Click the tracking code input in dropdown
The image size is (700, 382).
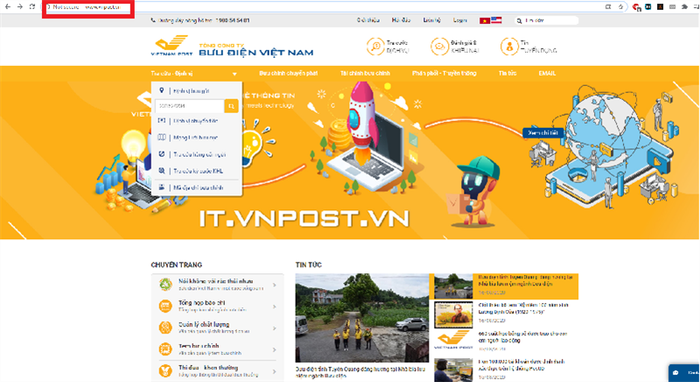(189, 106)
